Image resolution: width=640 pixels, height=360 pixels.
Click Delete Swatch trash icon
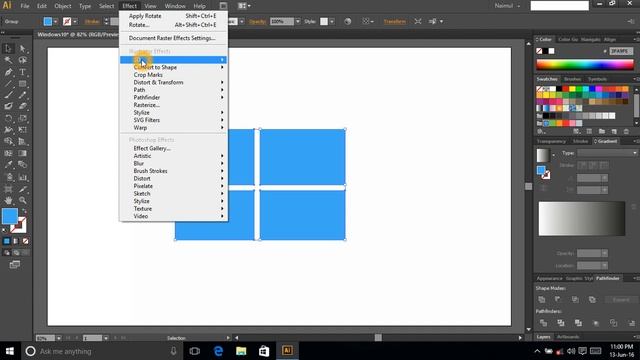pos(627,131)
